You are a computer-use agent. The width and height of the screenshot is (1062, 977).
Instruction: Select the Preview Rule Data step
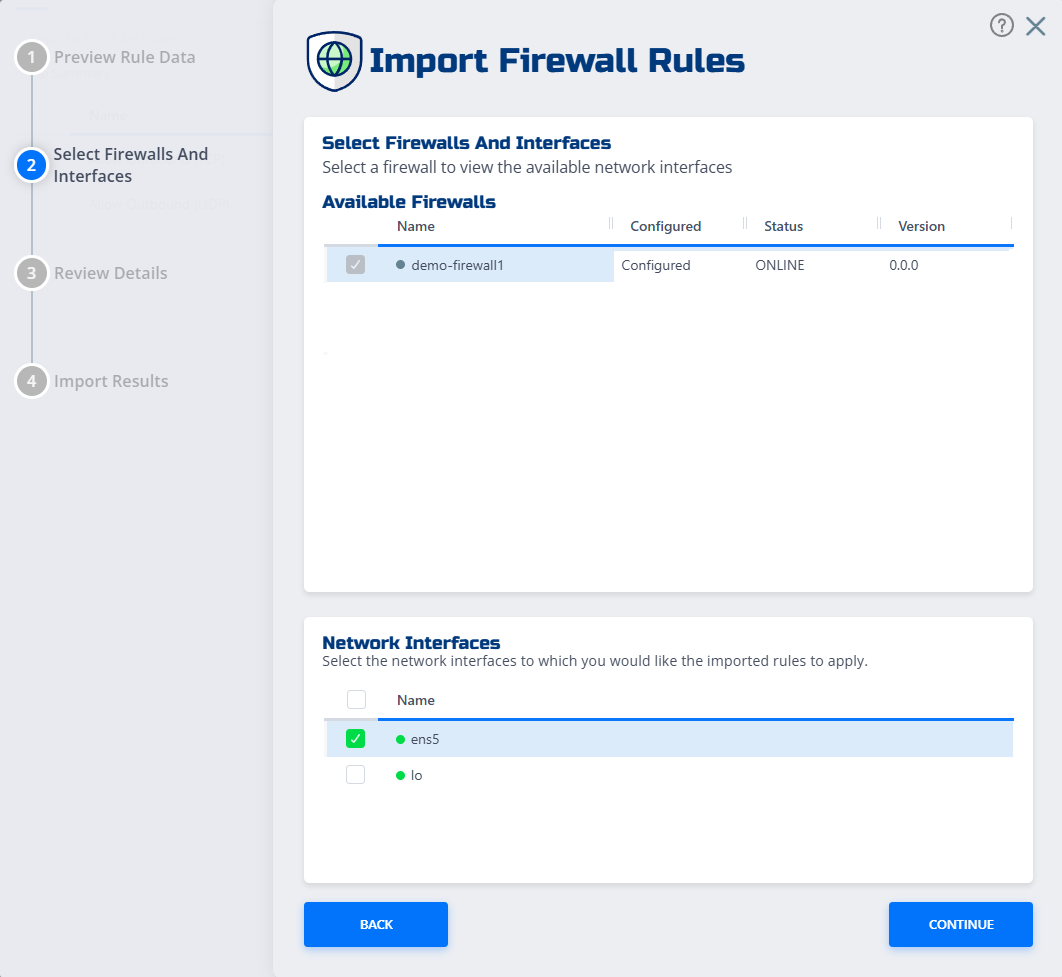click(x=125, y=57)
